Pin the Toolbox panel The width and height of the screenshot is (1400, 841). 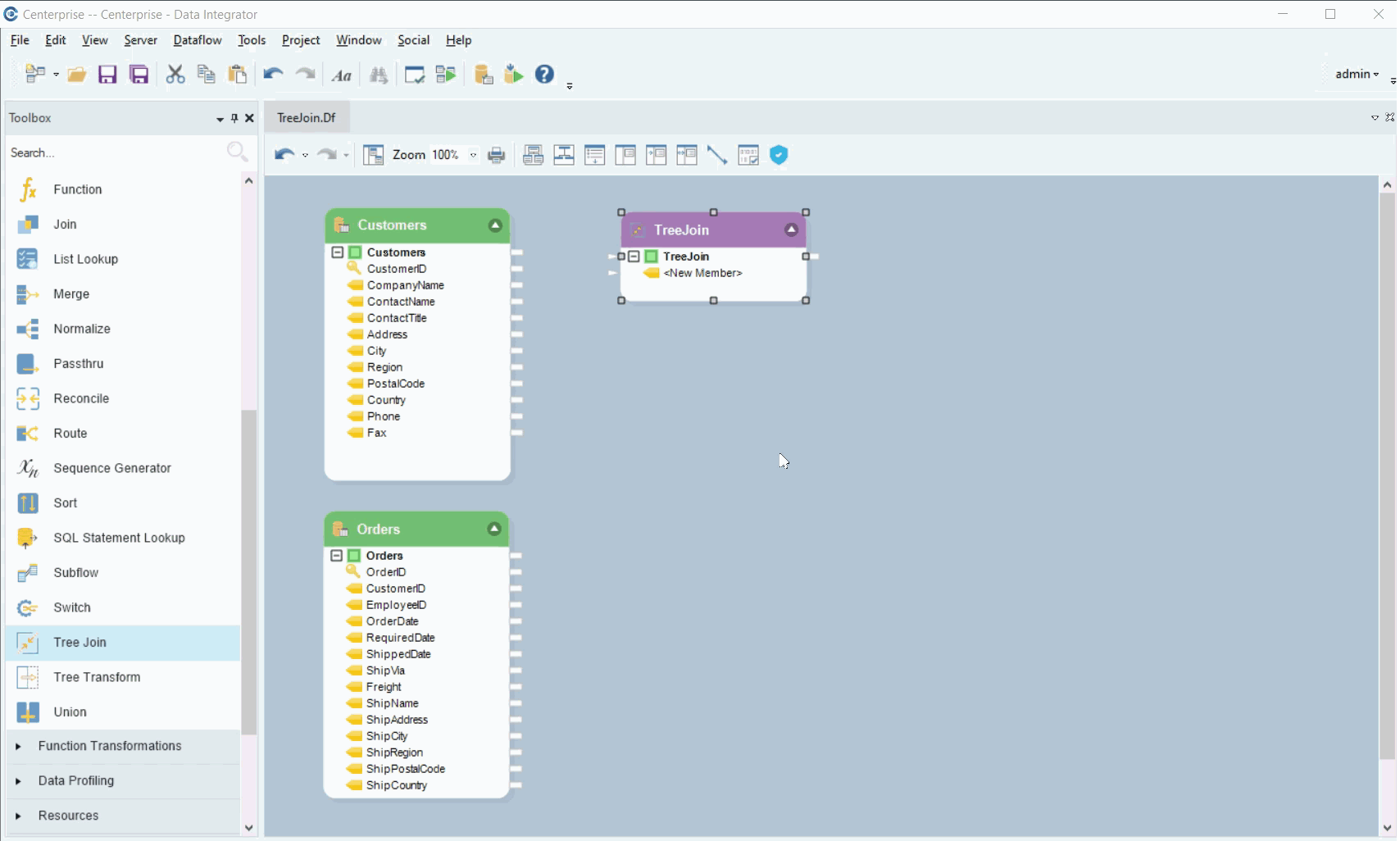234,118
